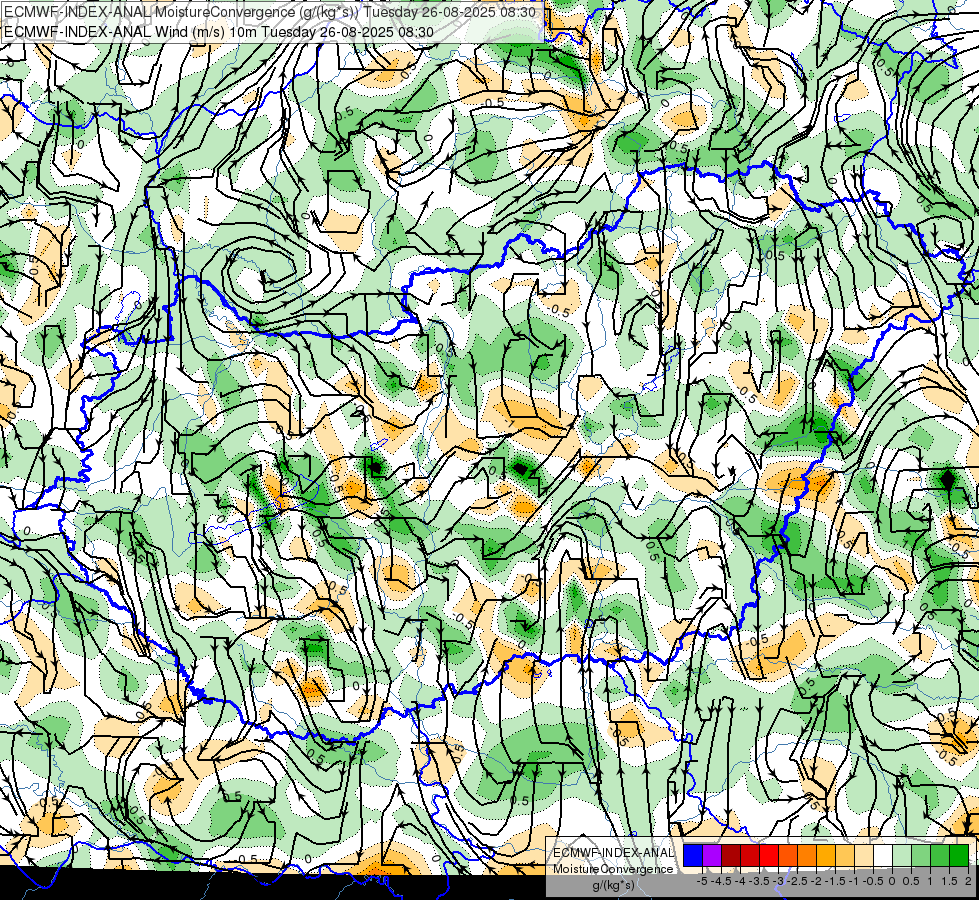Click the '-1' legend scale value
The width and height of the screenshot is (979, 900).
click(x=854, y=881)
